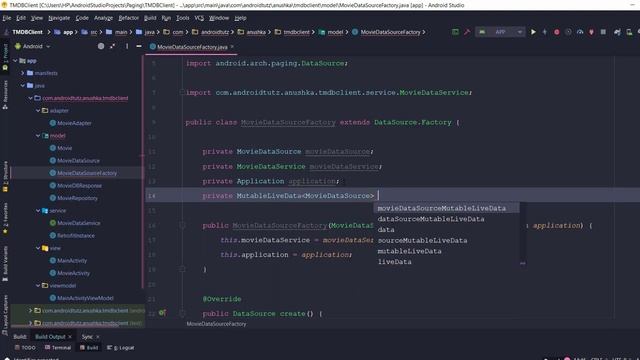Screen dimensions: 640x360
Task: Open the Project tool window sidebar button
Action: pos(5,56)
